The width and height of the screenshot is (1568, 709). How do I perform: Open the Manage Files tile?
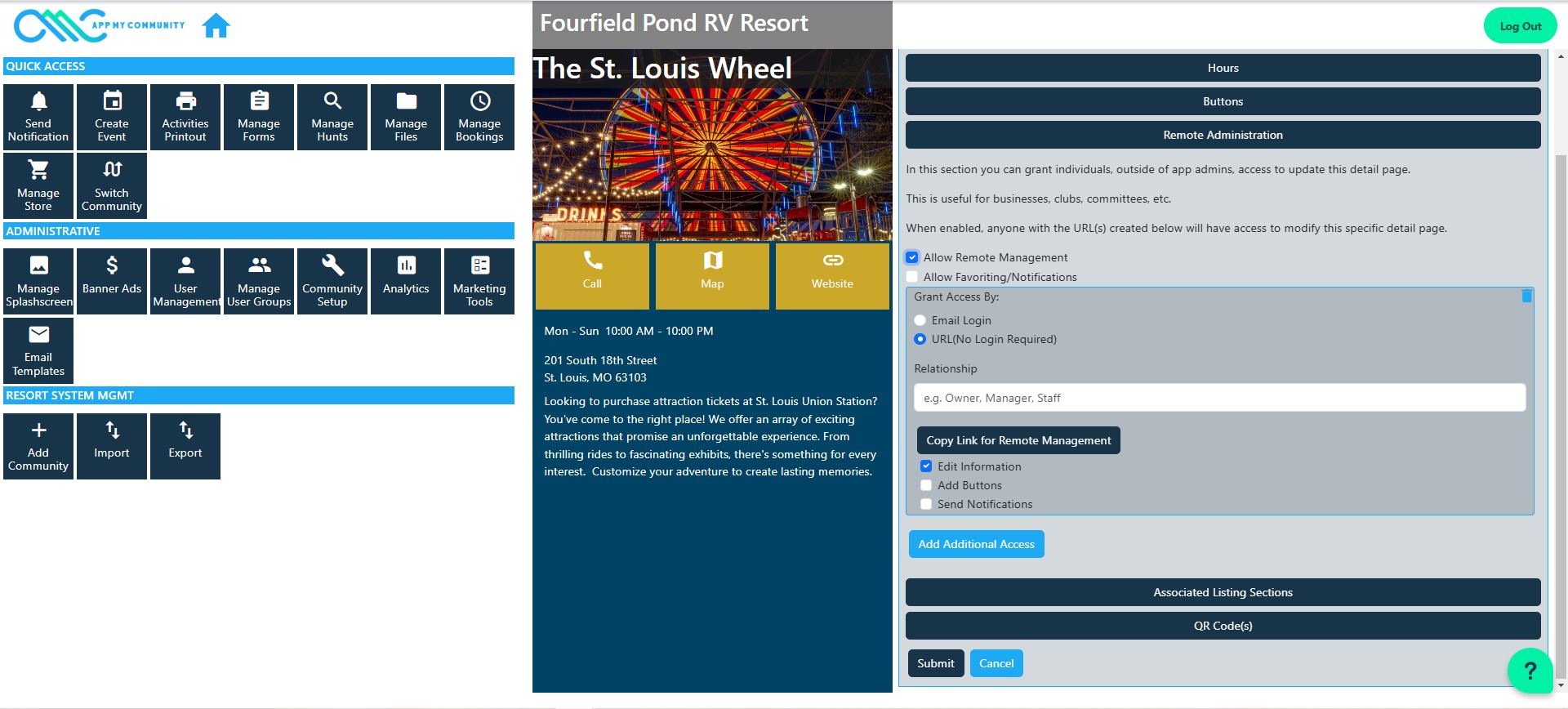(406, 117)
